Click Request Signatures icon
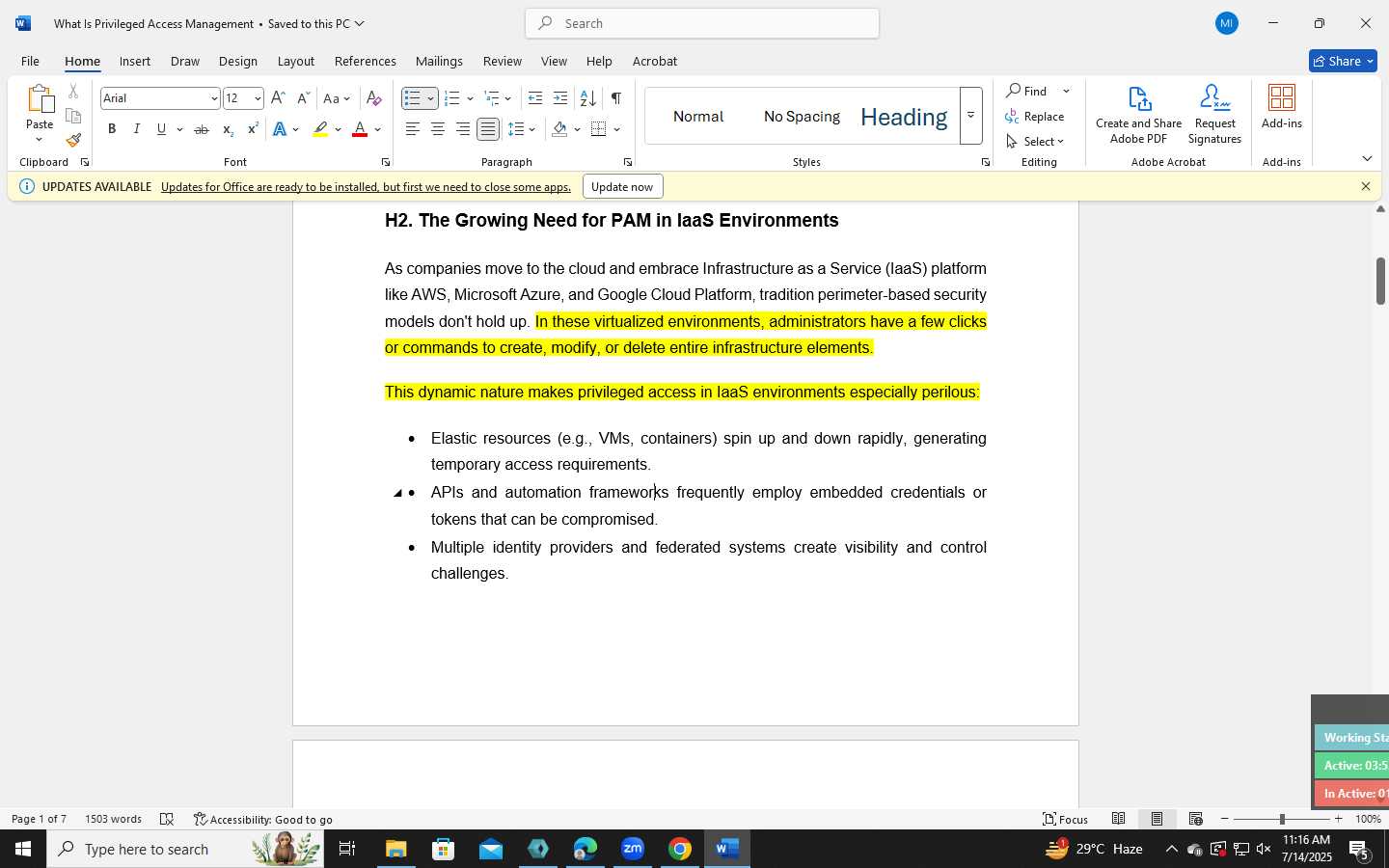Image resolution: width=1389 pixels, height=868 pixels. pos(1214,115)
